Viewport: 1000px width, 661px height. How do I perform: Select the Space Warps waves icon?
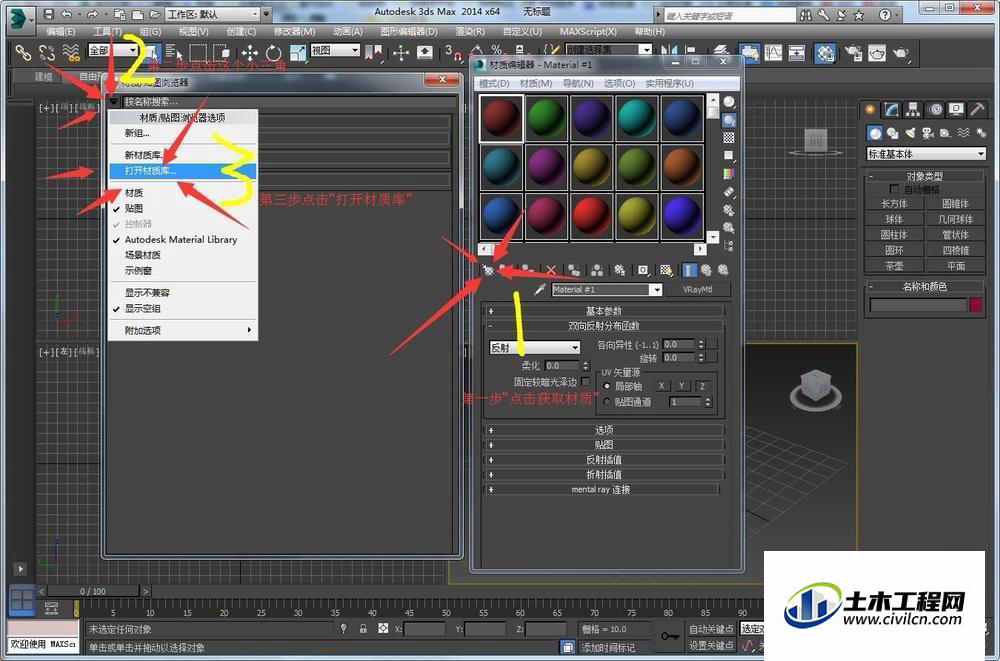click(964, 133)
